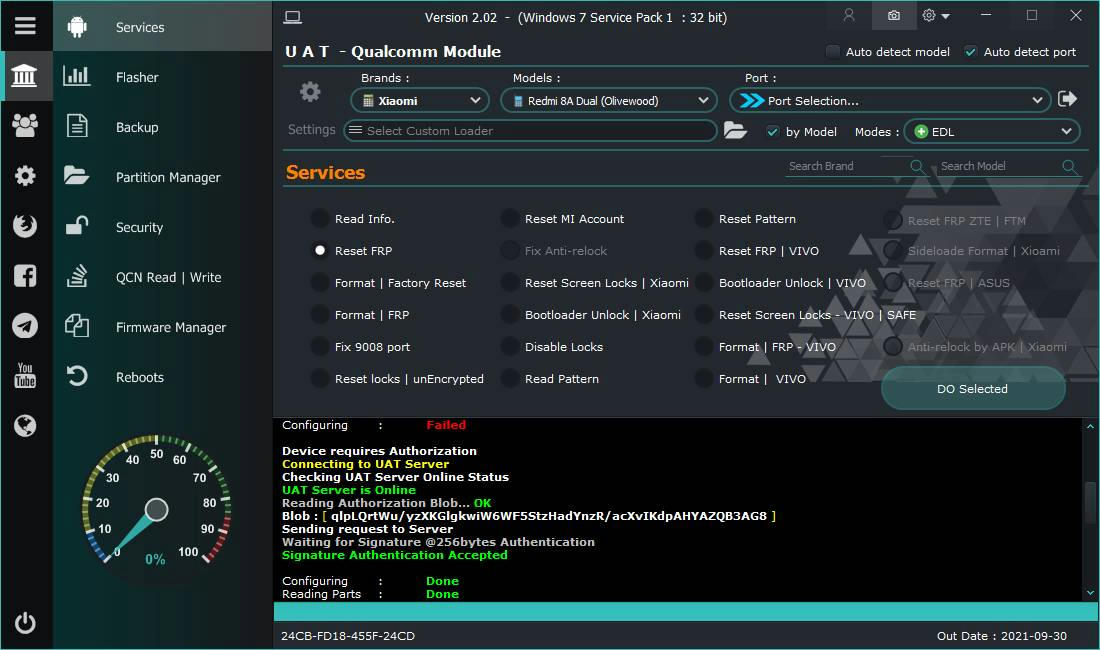The image size is (1100, 650).
Task: Click the Select Custom Loader field
Action: coord(530,130)
